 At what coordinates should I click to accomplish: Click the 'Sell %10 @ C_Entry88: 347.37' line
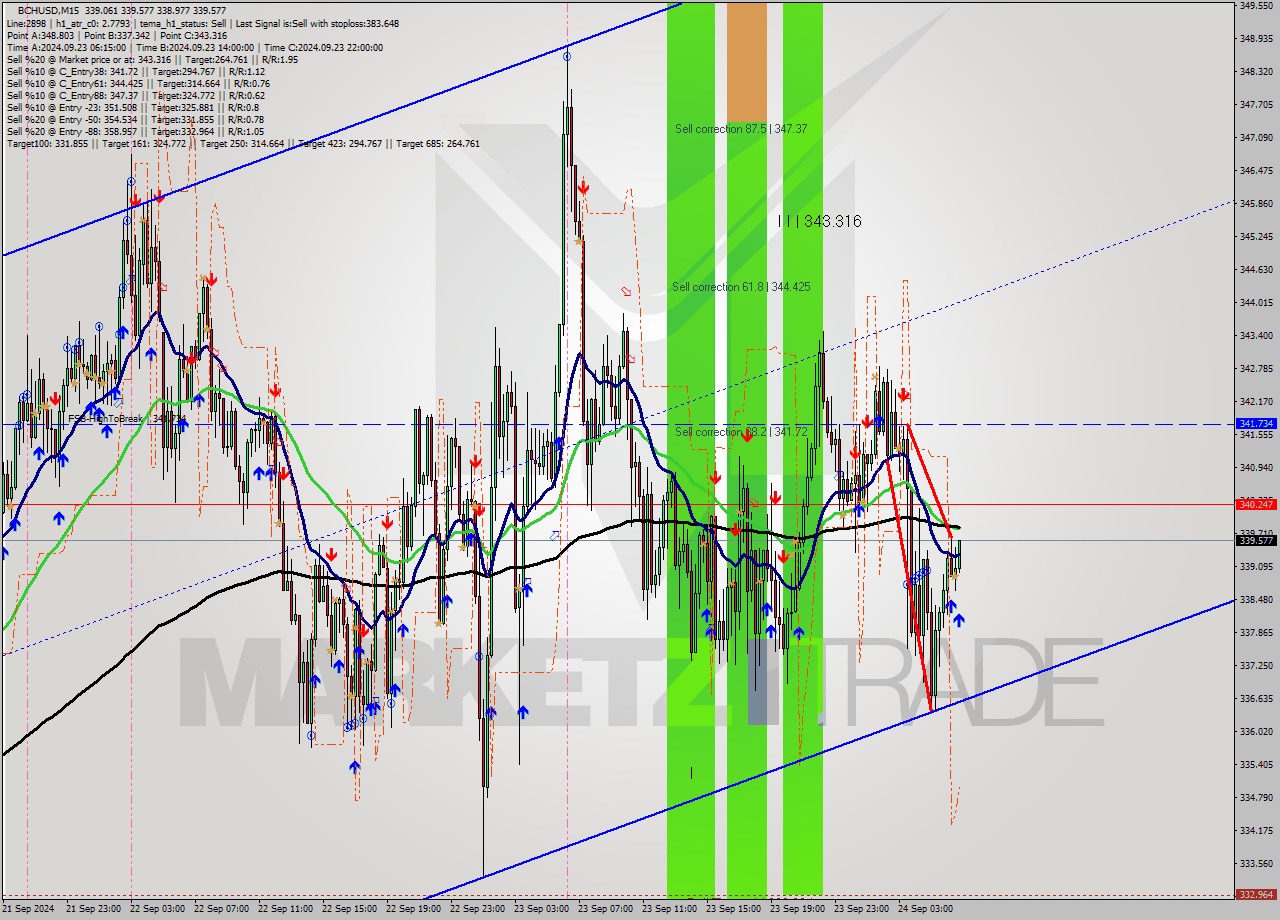pyautogui.click(x=136, y=95)
